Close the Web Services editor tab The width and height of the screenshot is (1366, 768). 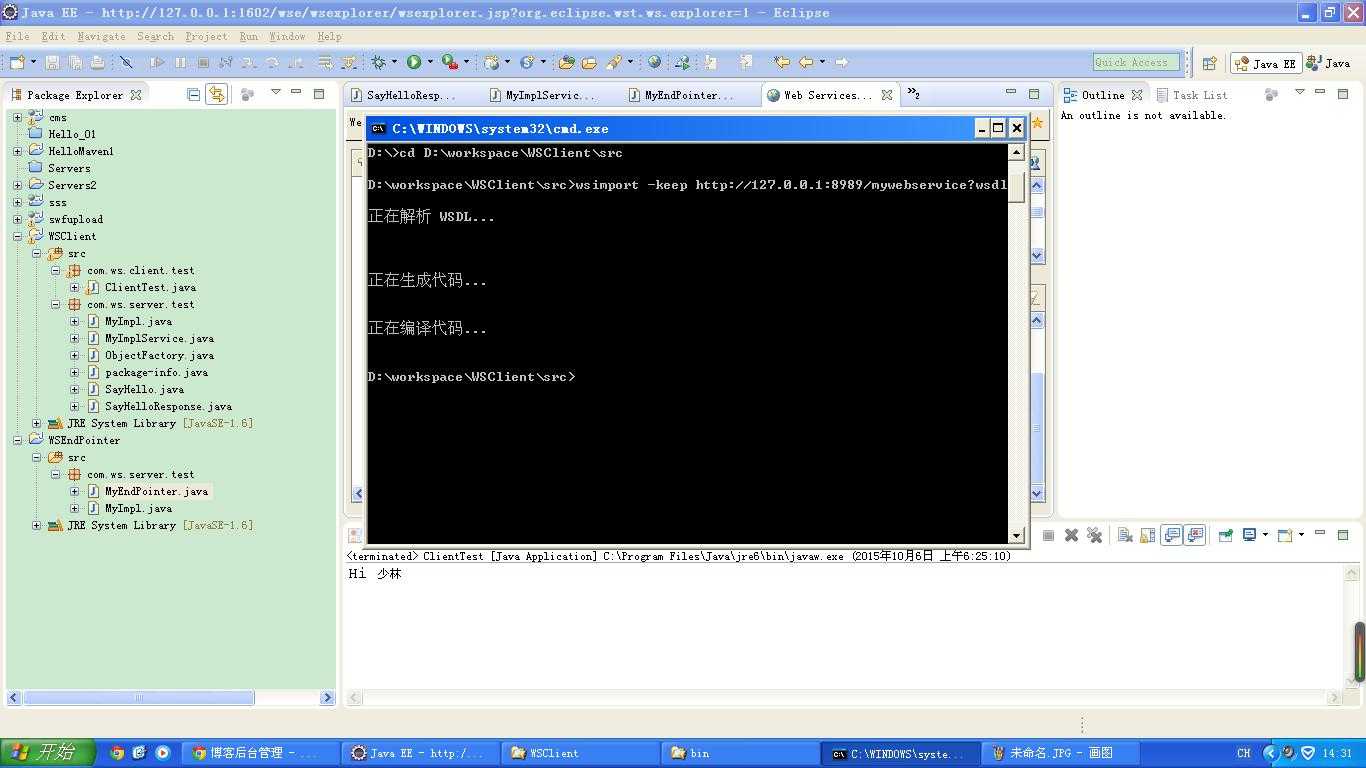click(x=886, y=95)
